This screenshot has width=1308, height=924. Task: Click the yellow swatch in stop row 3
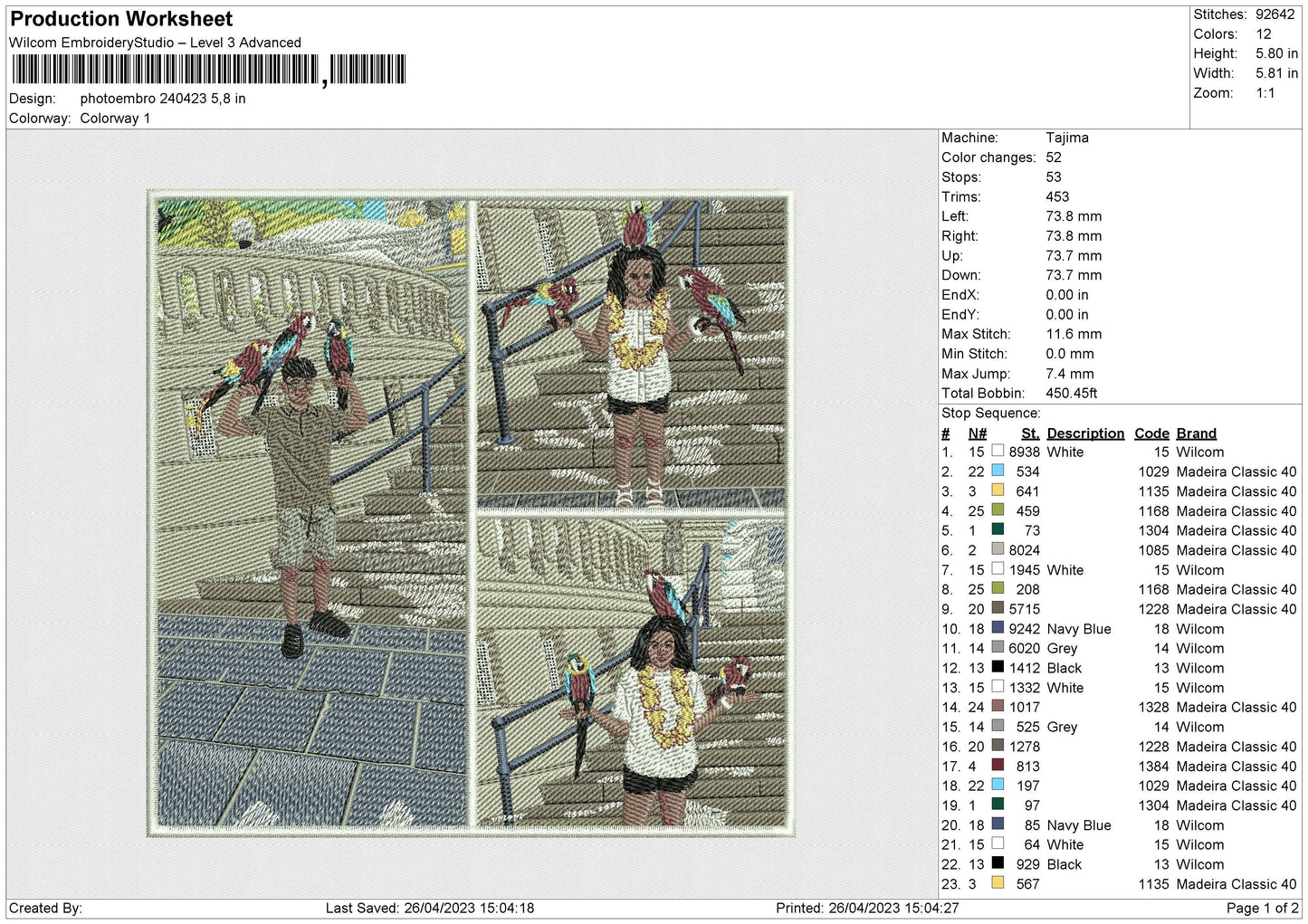pos(998,491)
